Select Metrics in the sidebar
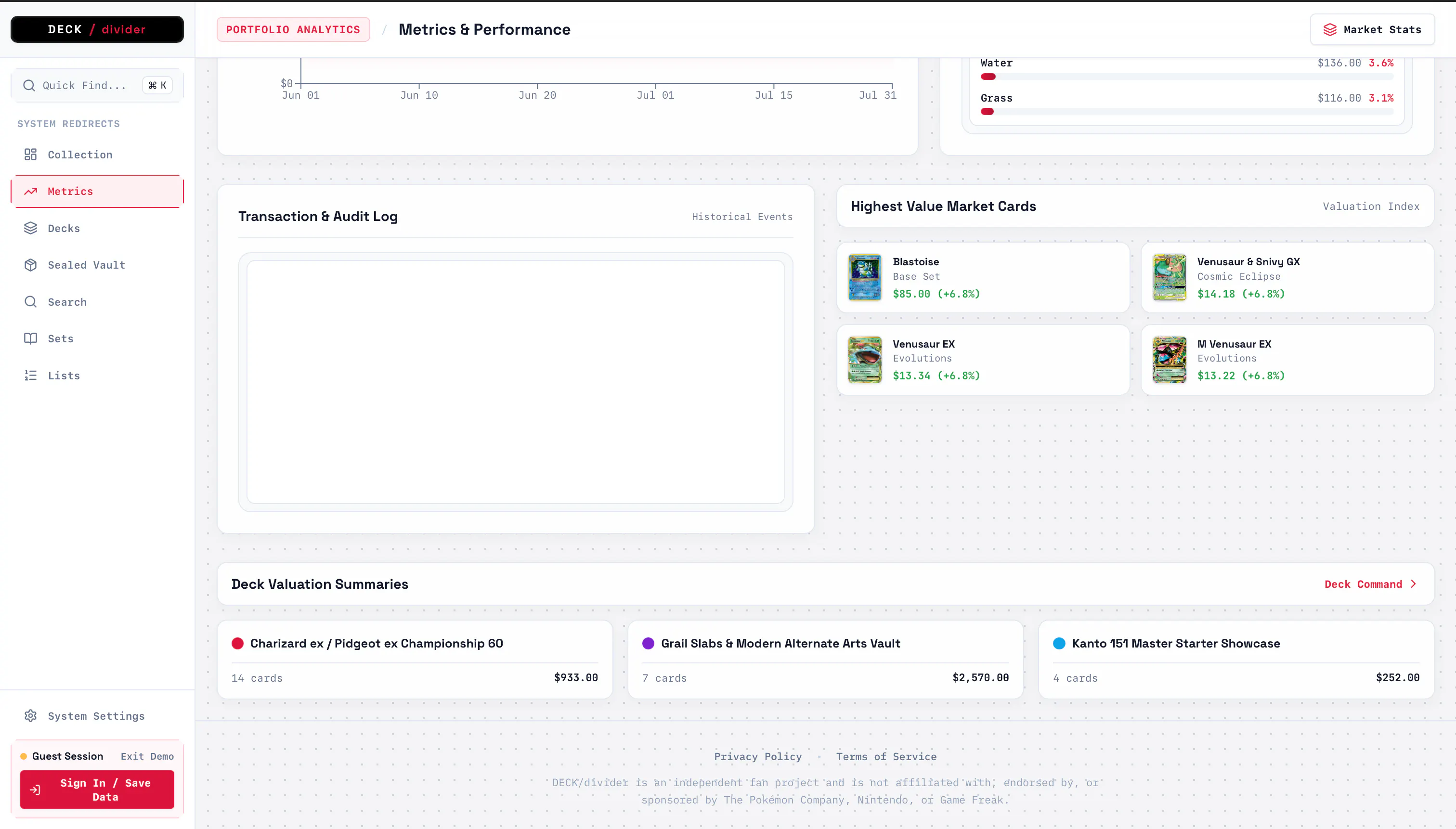This screenshot has width=1456, height=829. (x=97, y=191)
